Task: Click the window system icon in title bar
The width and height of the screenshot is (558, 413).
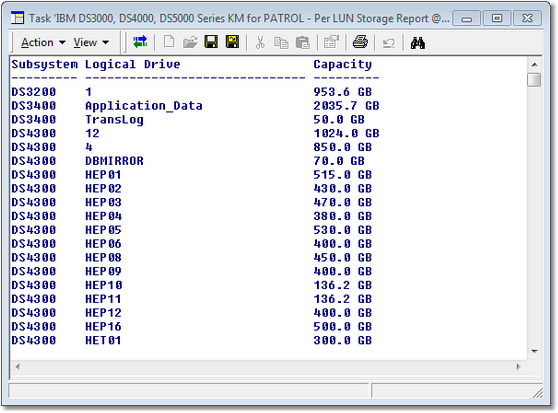Action: [x=17, y=18]
